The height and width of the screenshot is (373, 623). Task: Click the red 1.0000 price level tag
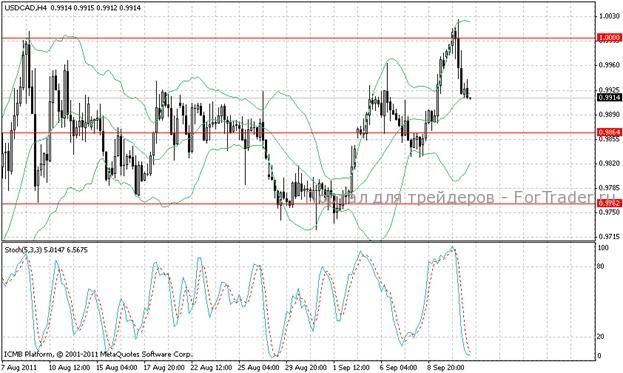609,38
